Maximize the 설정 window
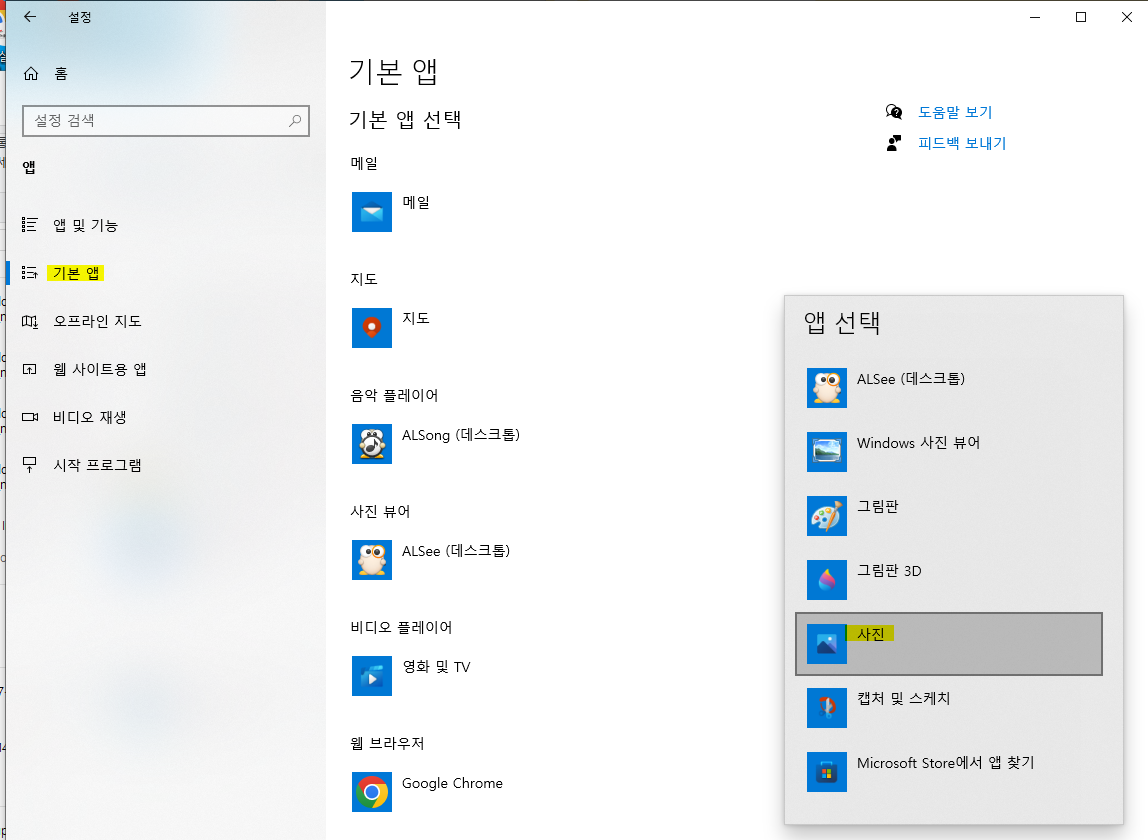1148x840 pixels. [x=1081, y=17]
